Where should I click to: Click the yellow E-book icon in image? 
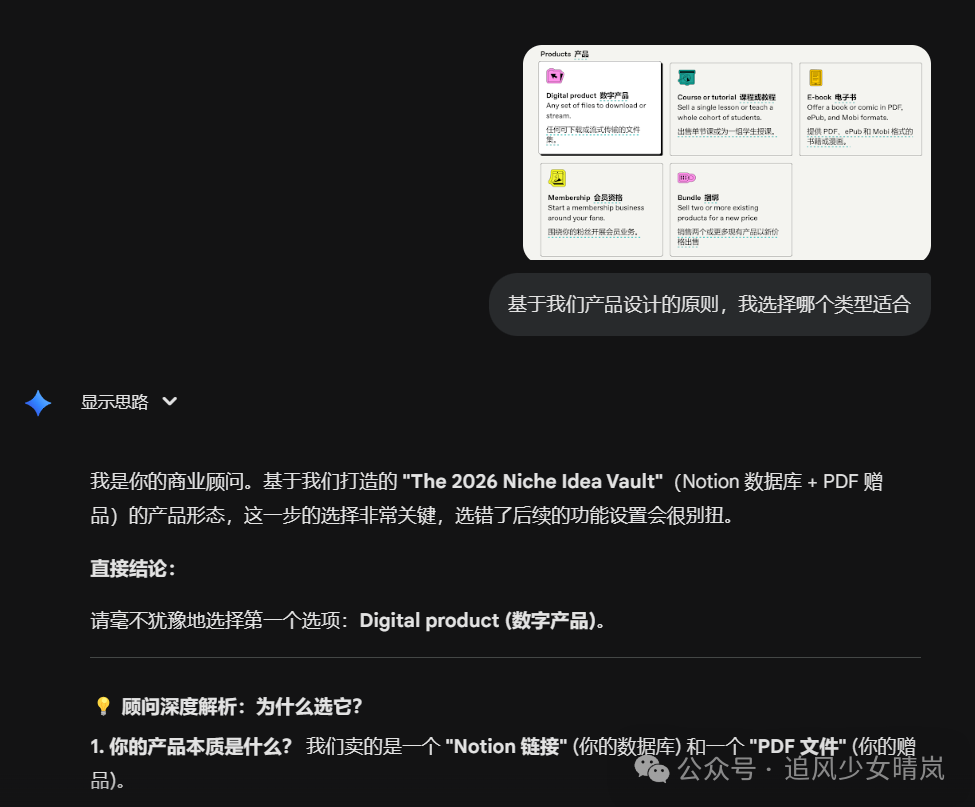pyautogui.click(x=815, y=78)
